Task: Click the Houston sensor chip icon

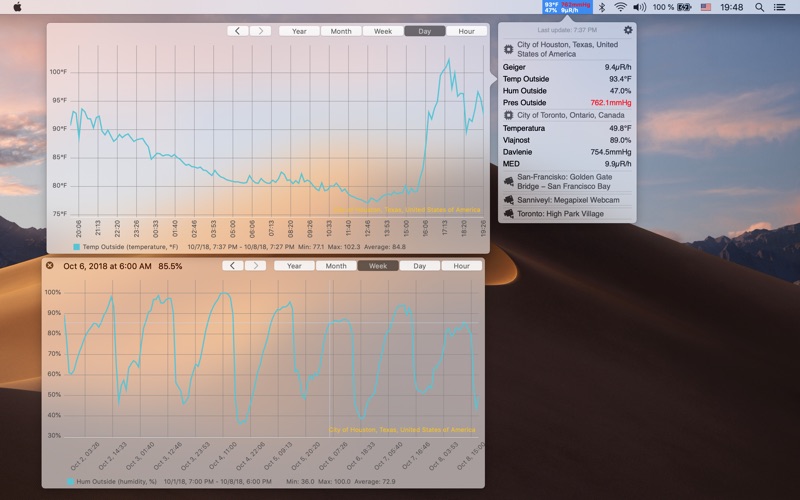Action: click(508, 49)
